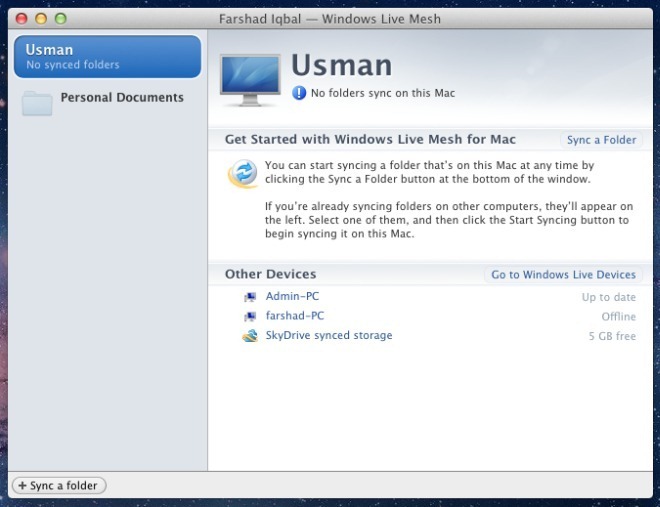
Task: Open Go to Windows Live Devices
Action: (563, 274)
